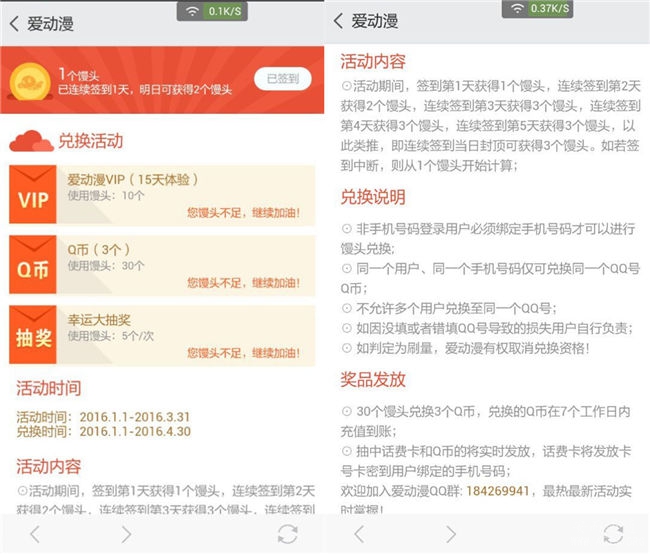This screenshot has width=650, height=554.
Task: Tap the left screen browser forward arrow
Action: point(126,535)
